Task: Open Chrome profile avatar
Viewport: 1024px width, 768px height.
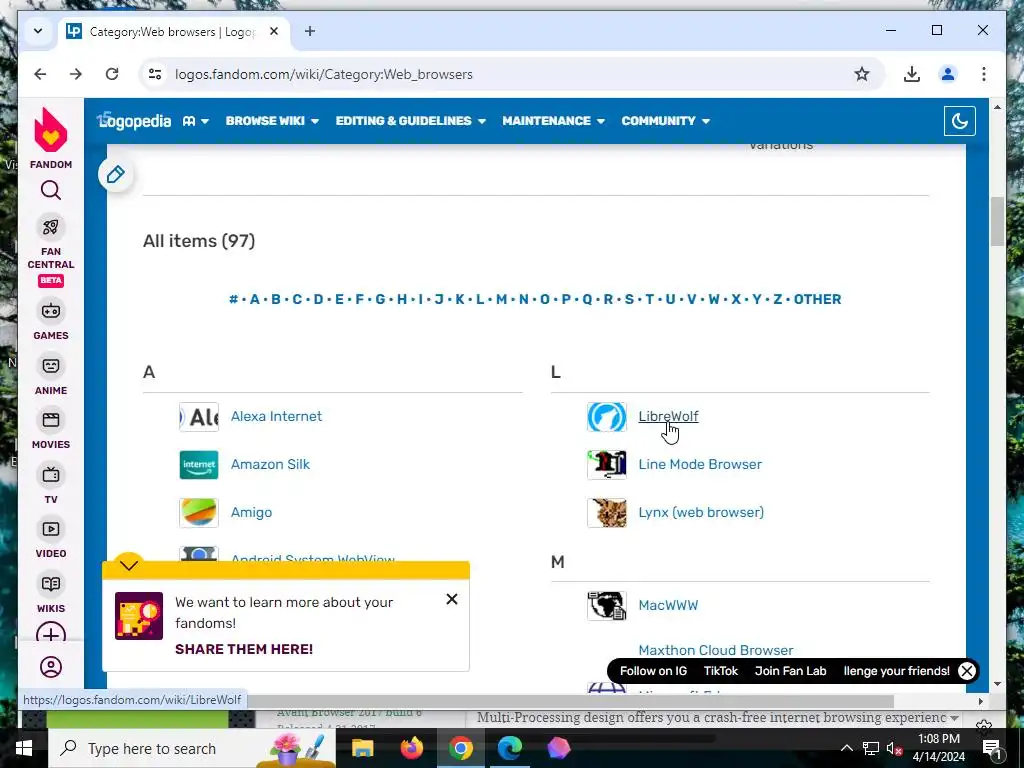Action: click(948, 74)
